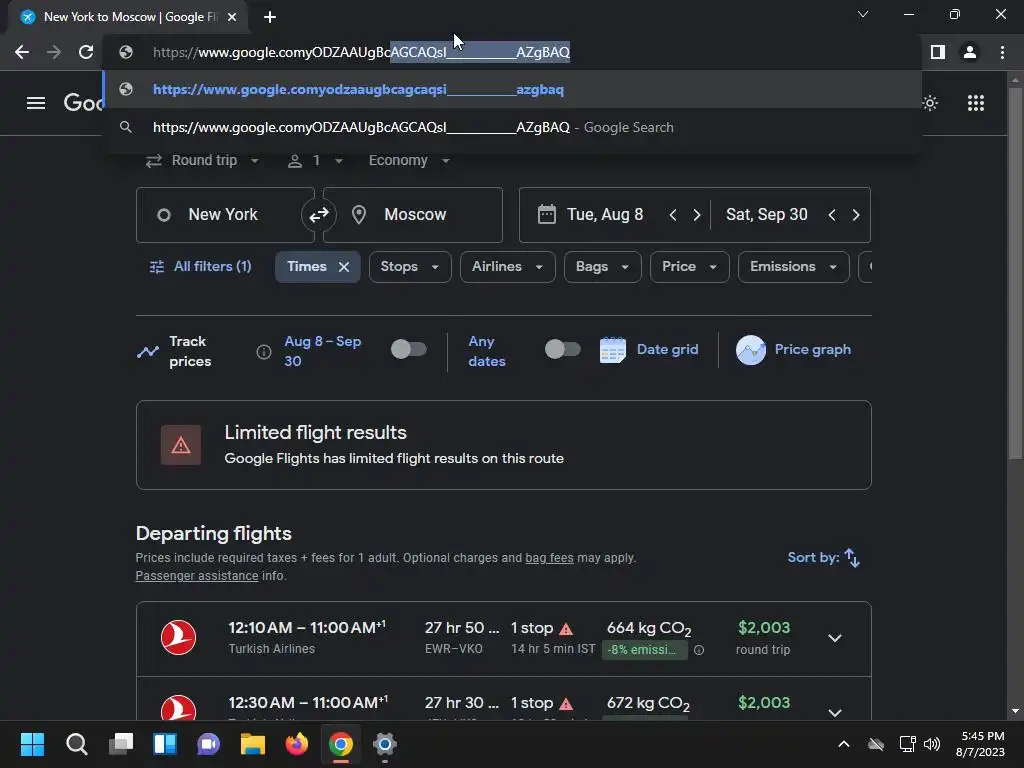Launch Firefox from taskbar

pyautogui.click(x=297, y=744)
